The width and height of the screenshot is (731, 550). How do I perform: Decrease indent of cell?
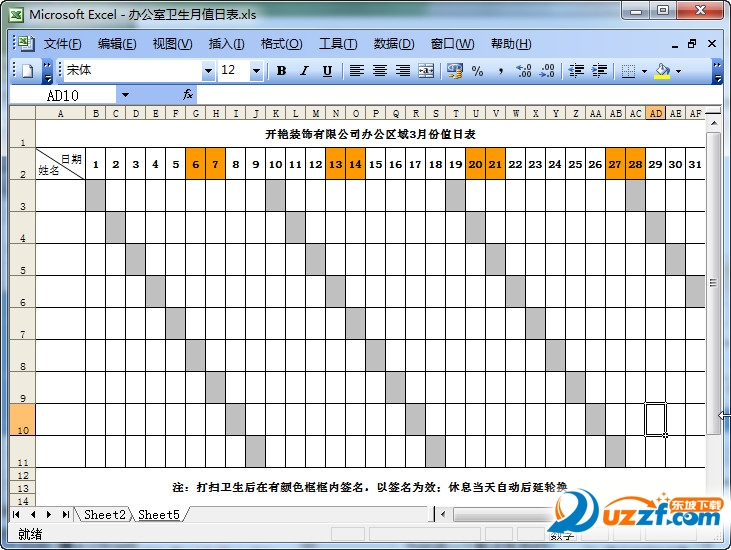576,71
